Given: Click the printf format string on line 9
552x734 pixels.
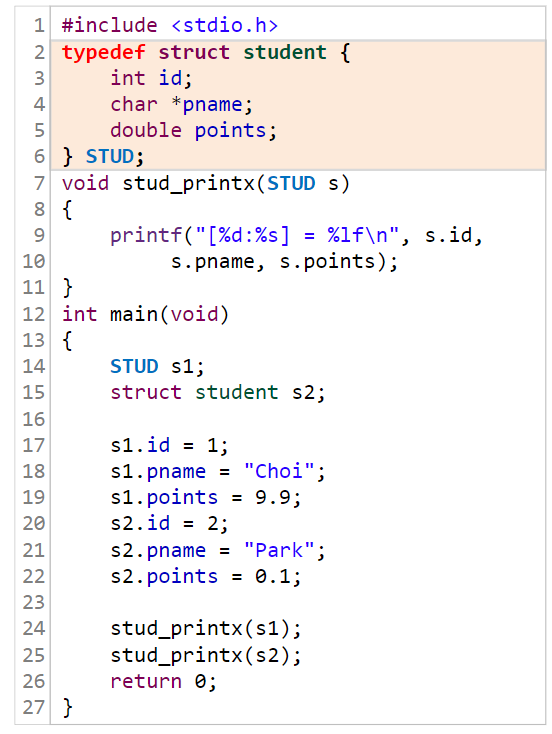Looking at the screenshot, I should [297, 235].
